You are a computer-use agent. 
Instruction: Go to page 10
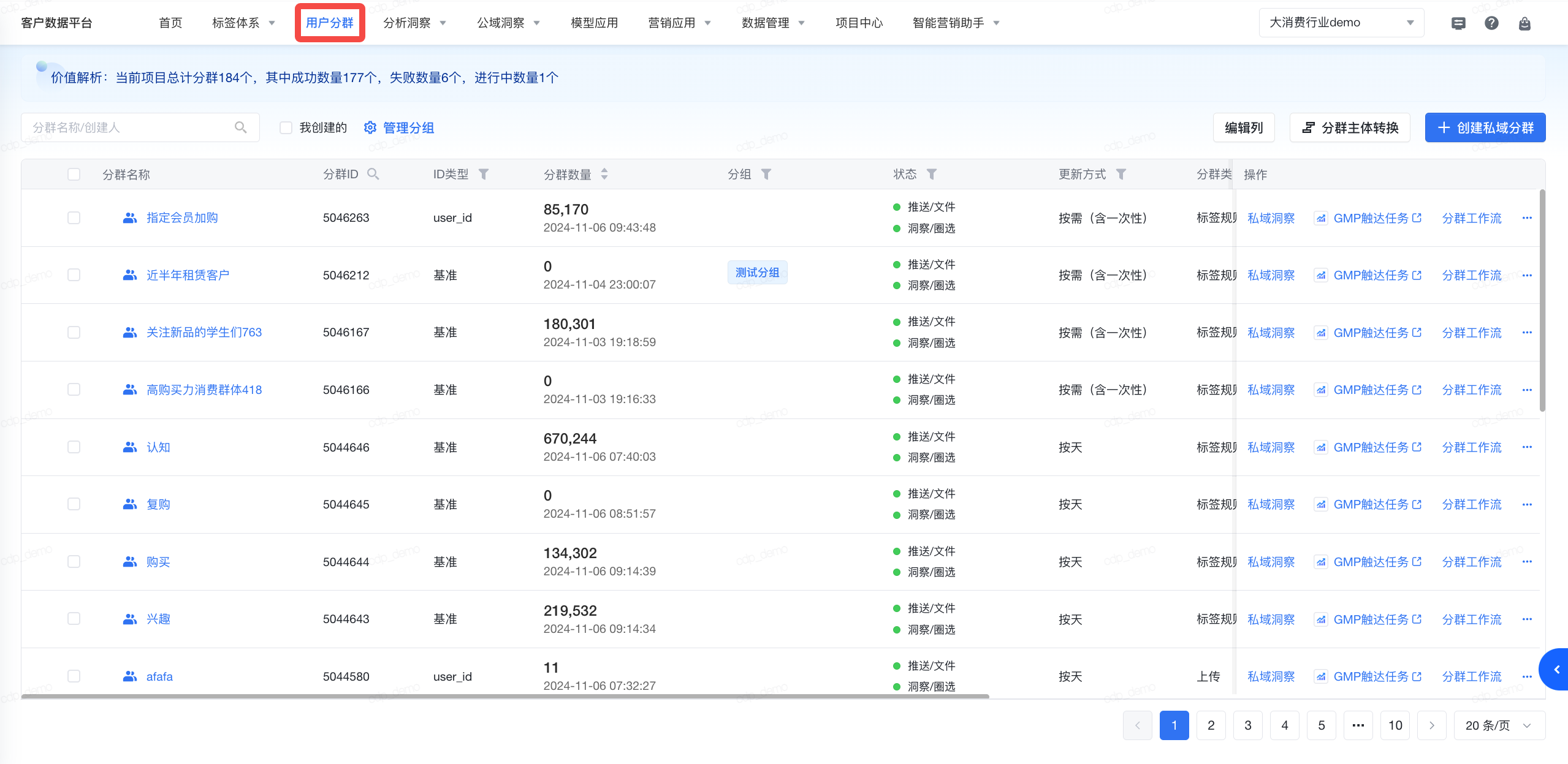click(x=1395, y=725)
